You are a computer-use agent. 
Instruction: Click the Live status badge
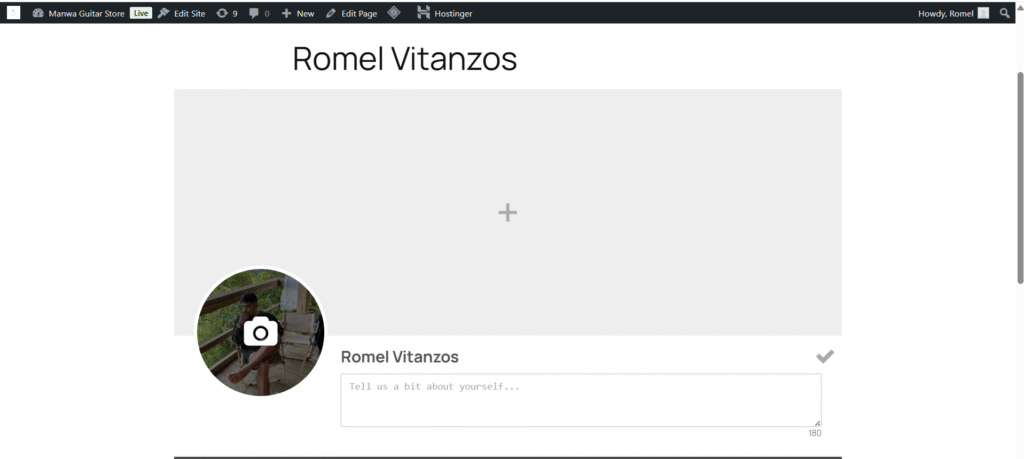pyautogui.click(x=140, y=13)
